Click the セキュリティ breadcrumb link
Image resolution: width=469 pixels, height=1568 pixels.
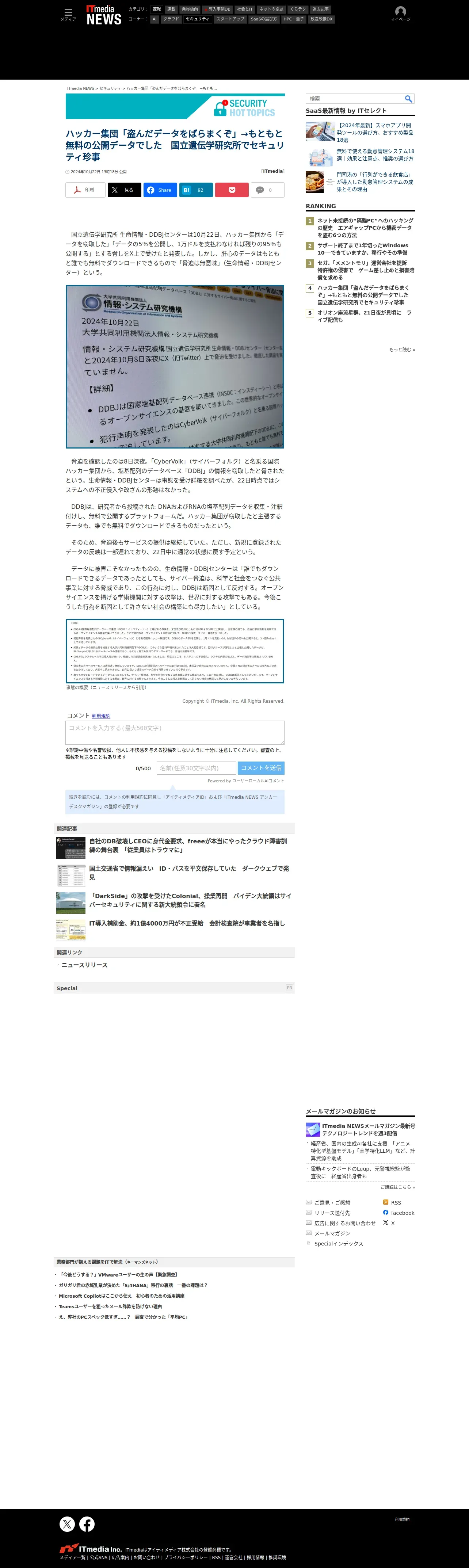point(110,88)
